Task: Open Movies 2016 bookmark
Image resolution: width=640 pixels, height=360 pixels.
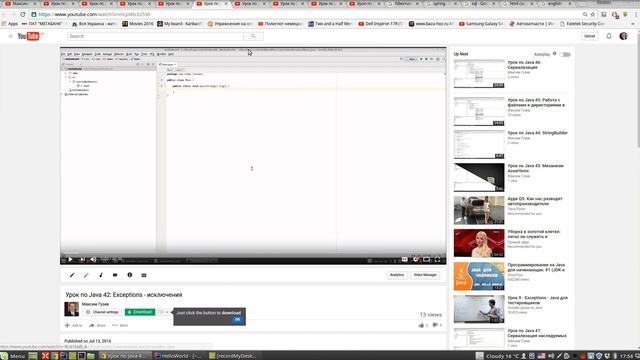Action: pyautogui.click(x=138, y=24)
